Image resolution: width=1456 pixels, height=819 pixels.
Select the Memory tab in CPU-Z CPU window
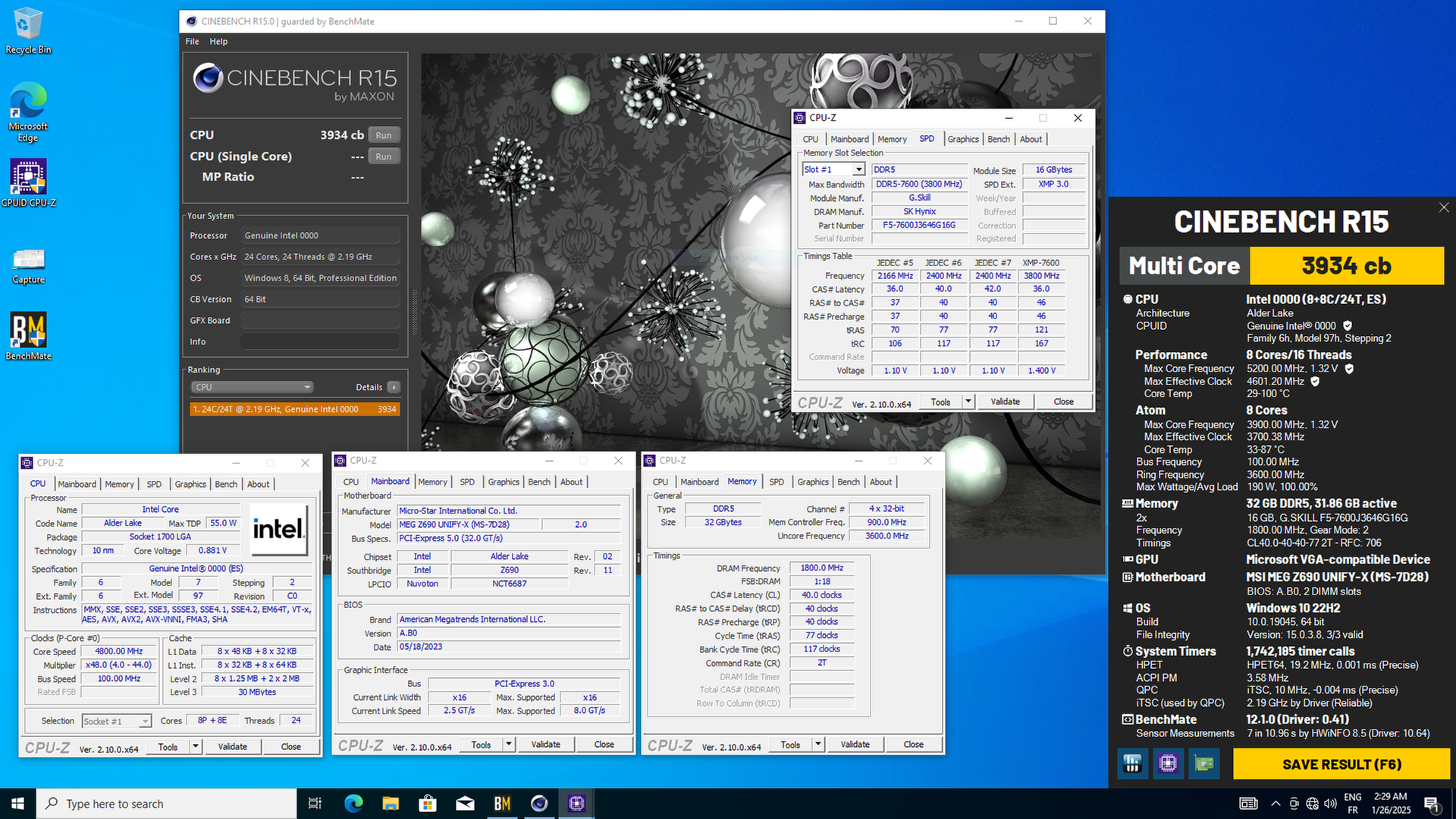coord(119,484)
